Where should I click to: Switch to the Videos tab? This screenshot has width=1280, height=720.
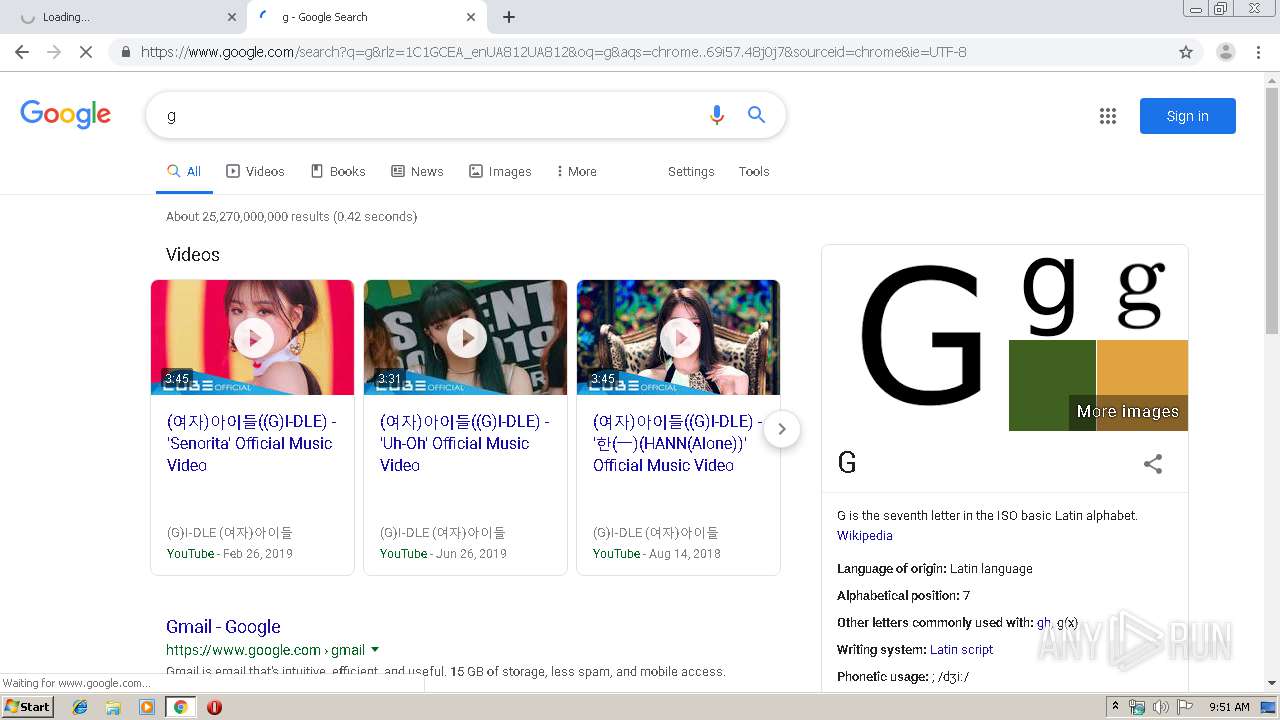256,172
